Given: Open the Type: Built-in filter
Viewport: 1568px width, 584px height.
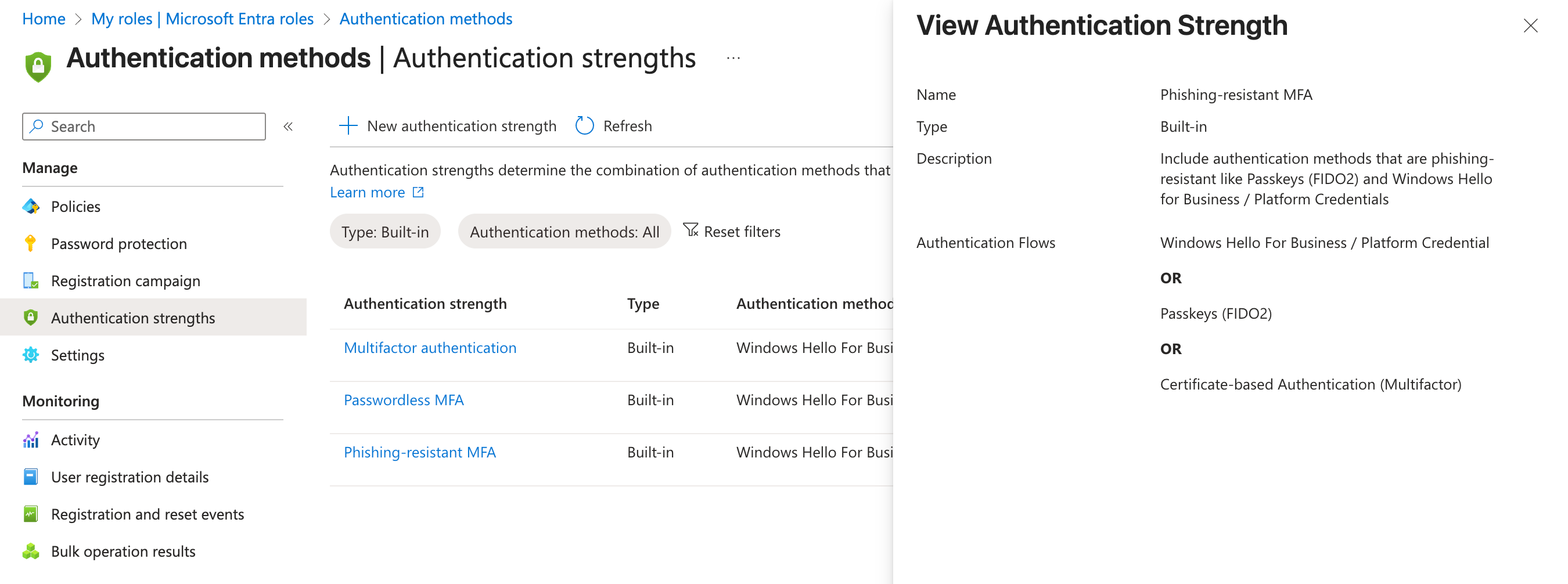Looking at the screenshot, I should point(384,232).
